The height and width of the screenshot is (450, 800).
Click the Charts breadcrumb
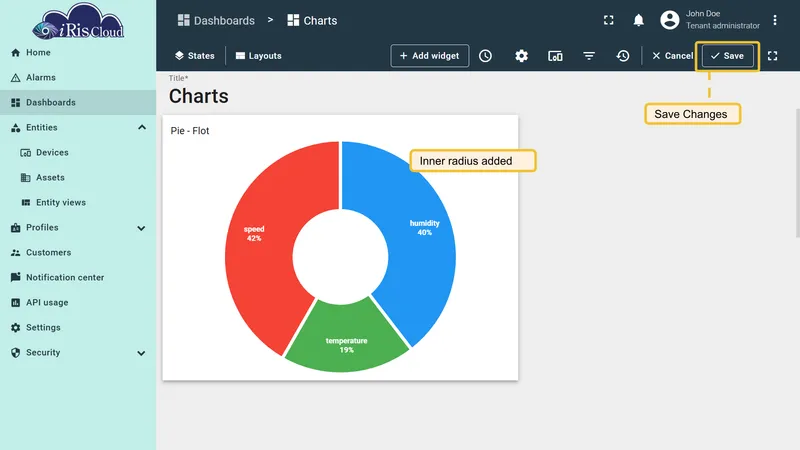[312, 20]
